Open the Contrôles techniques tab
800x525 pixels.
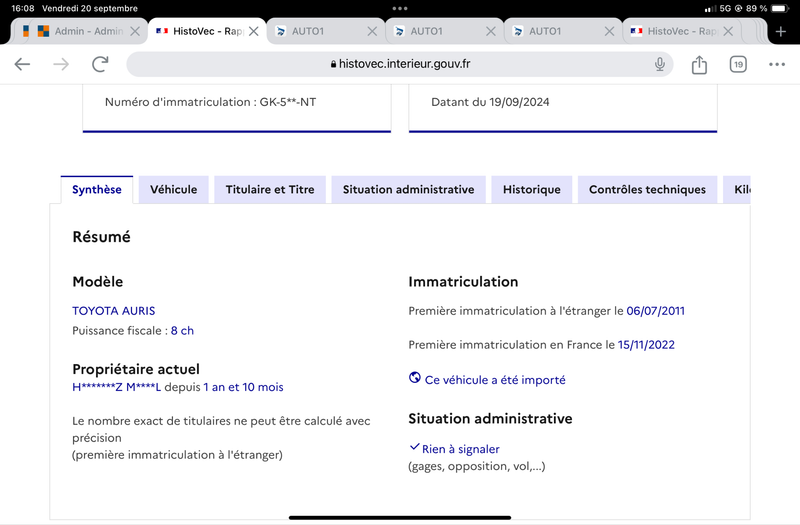(x=647, y=190)
